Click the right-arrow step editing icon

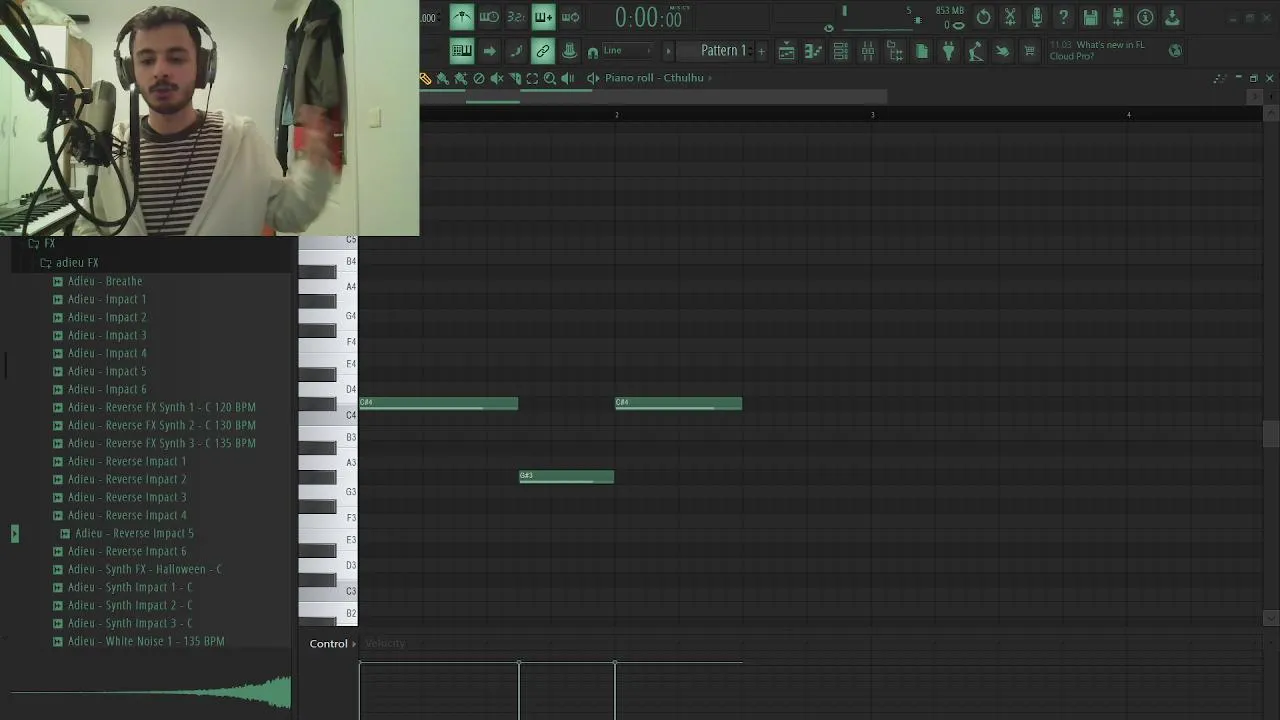point(489,51)
